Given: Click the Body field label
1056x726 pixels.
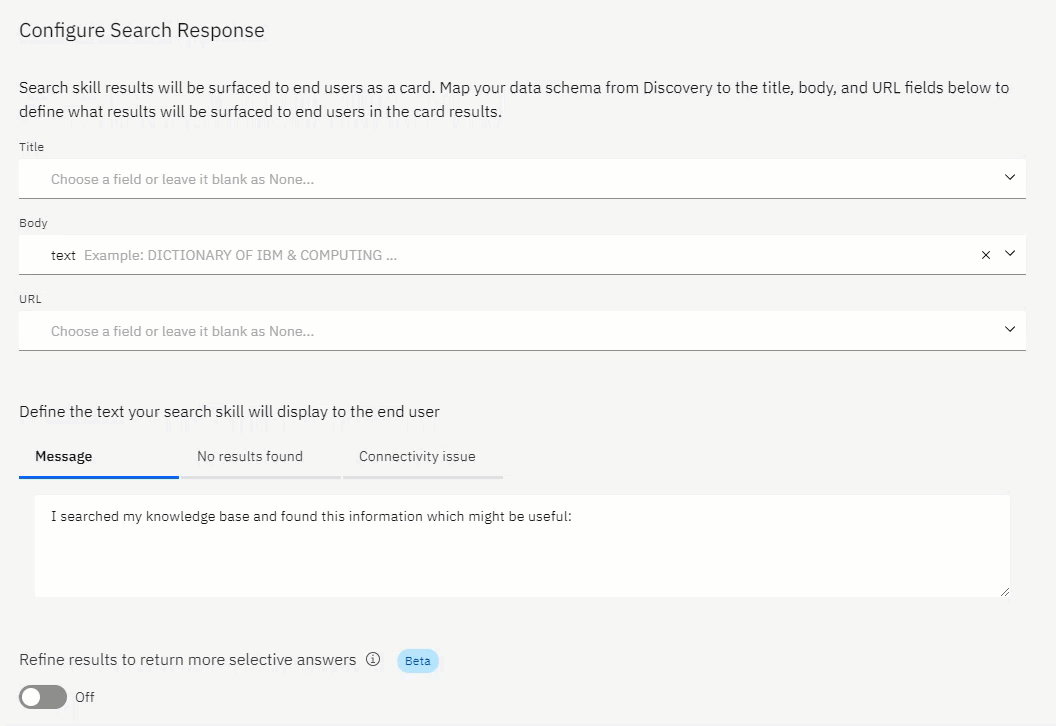Looking at the screenshot, I should tap(33, 223).
